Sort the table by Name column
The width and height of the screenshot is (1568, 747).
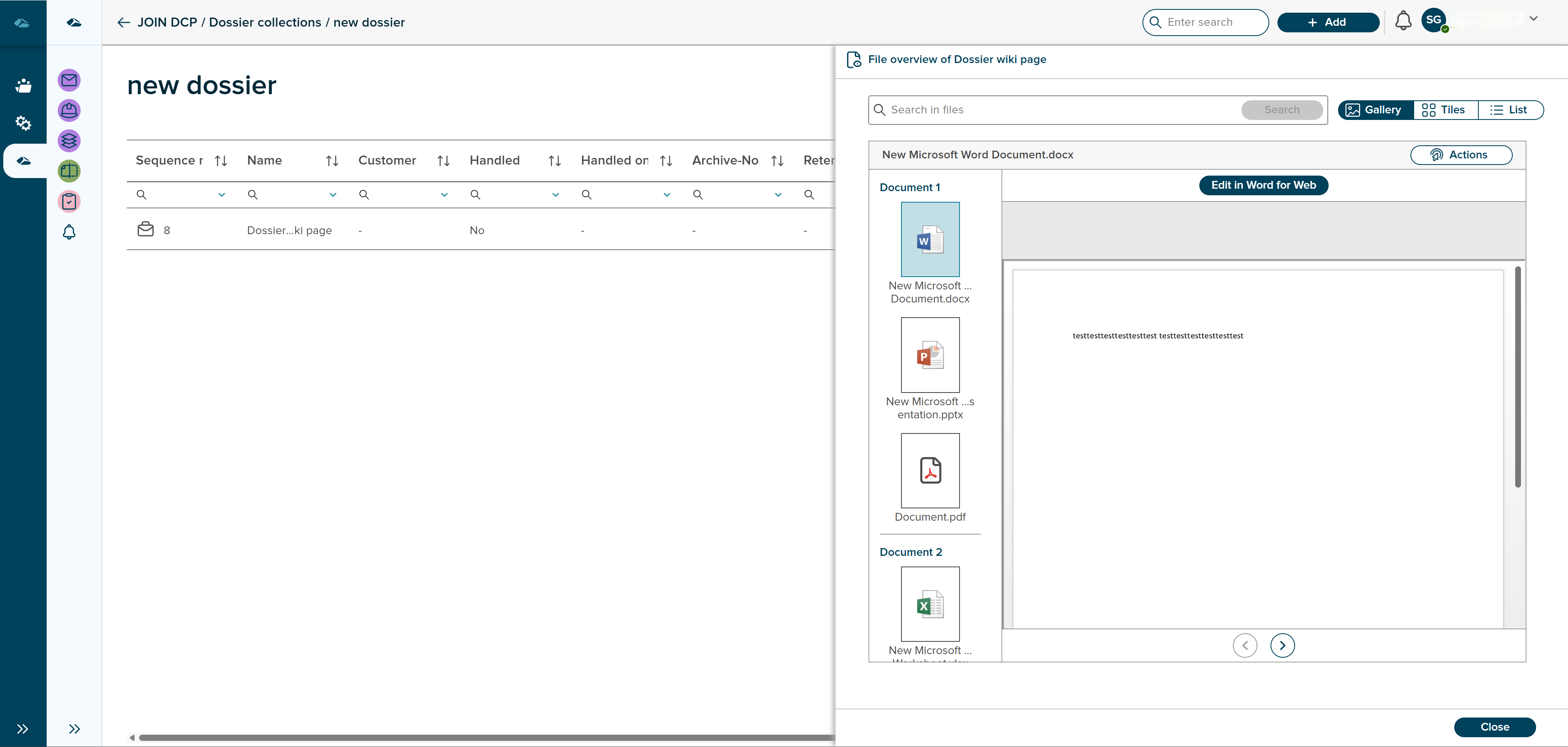(x=332, y=161)
